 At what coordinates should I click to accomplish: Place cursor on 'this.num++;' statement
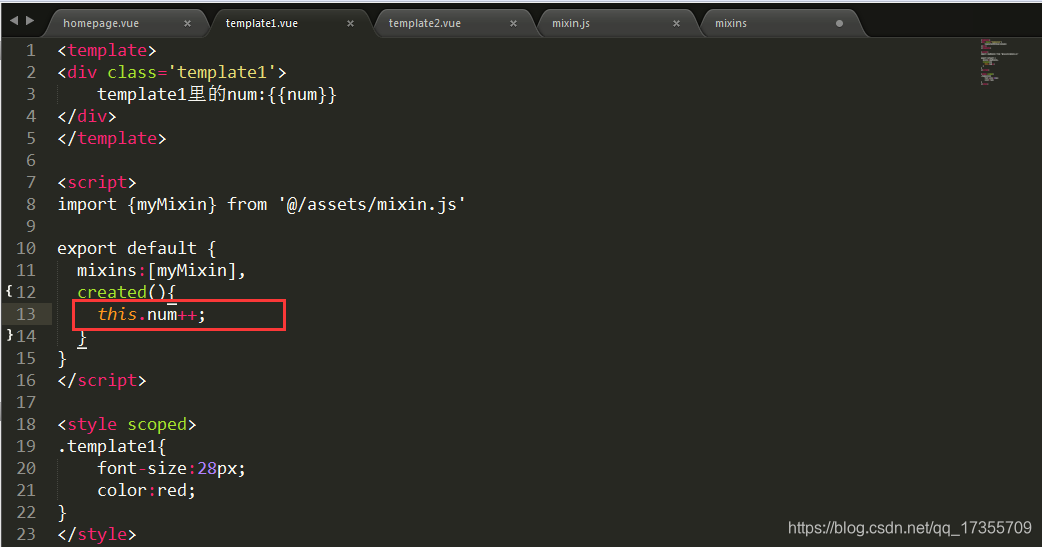pos(152,314)
